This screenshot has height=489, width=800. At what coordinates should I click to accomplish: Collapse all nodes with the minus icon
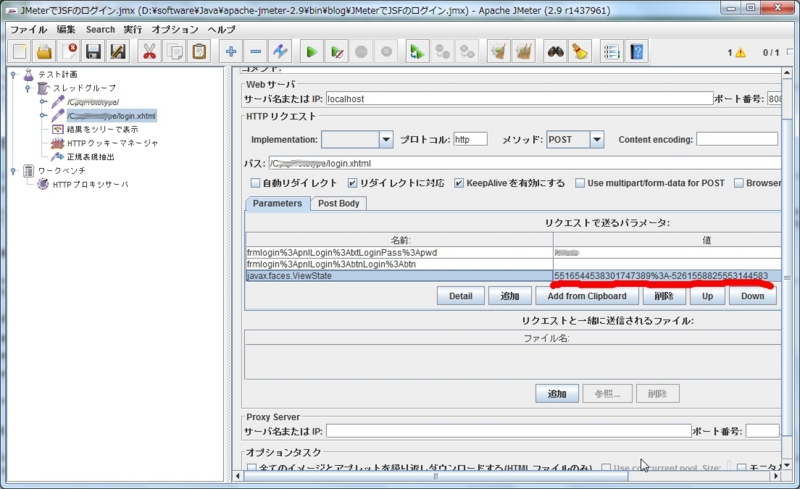[255, 52]
